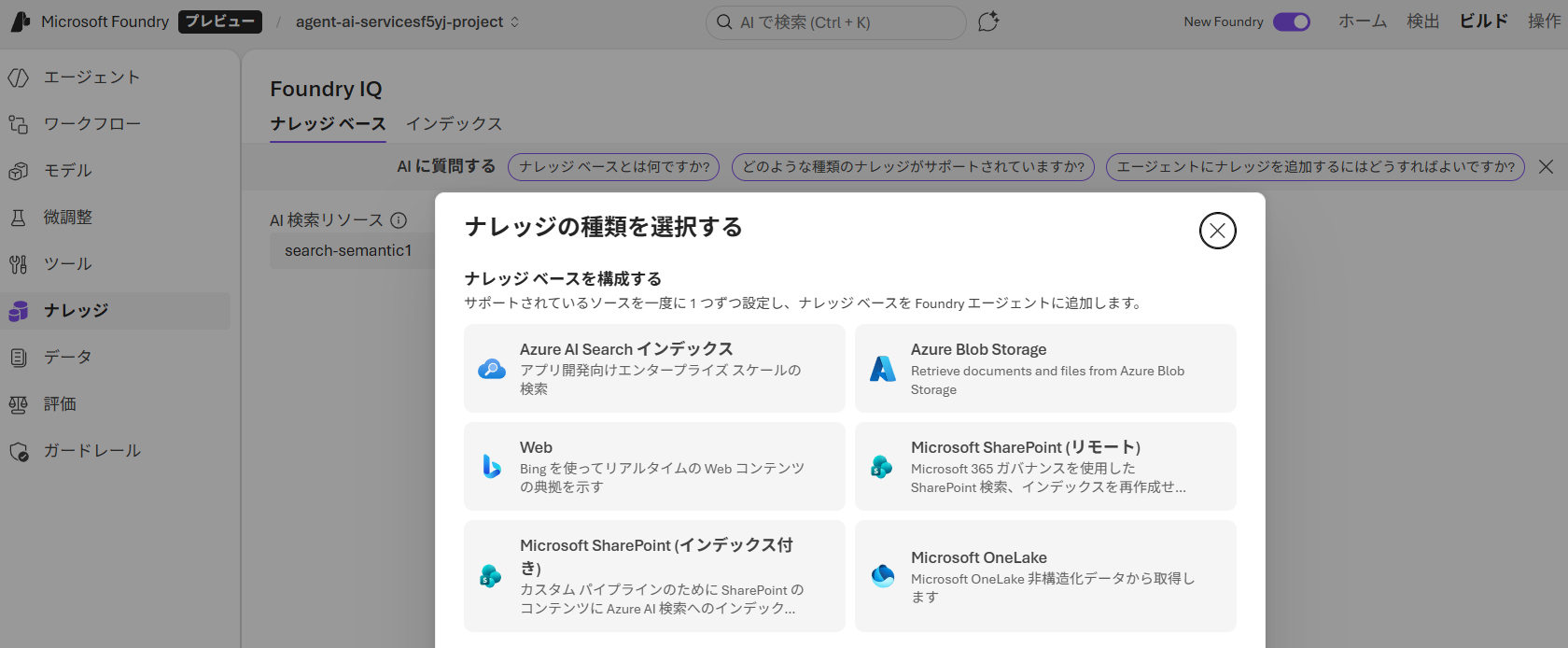Open the search-semantic1 resource dropdown
The width and height of the screenshot is (1568, 648).
[353, 250]
